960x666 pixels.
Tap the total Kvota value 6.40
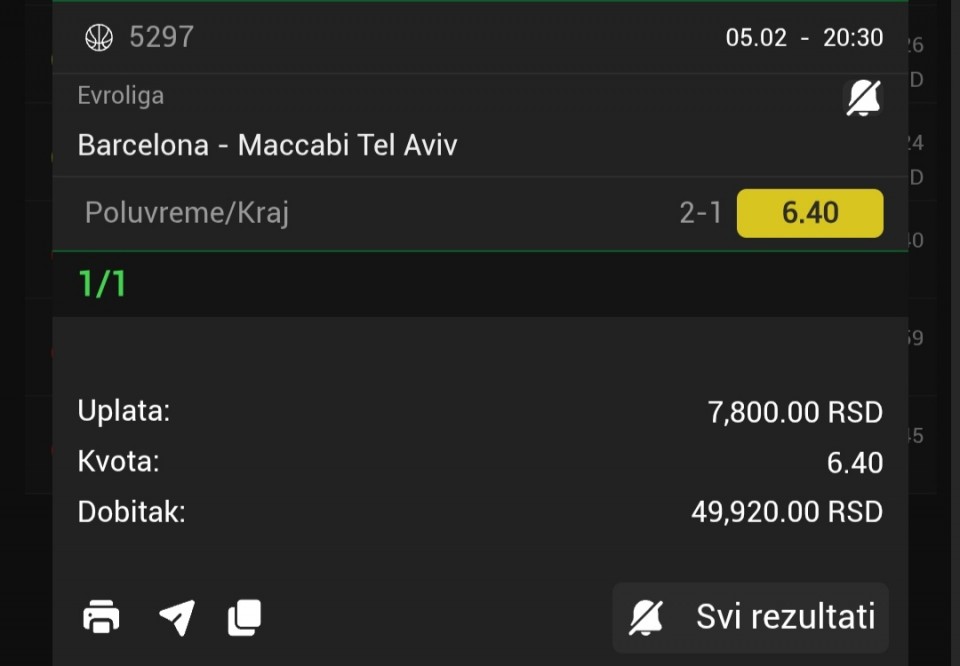[855, 463]
